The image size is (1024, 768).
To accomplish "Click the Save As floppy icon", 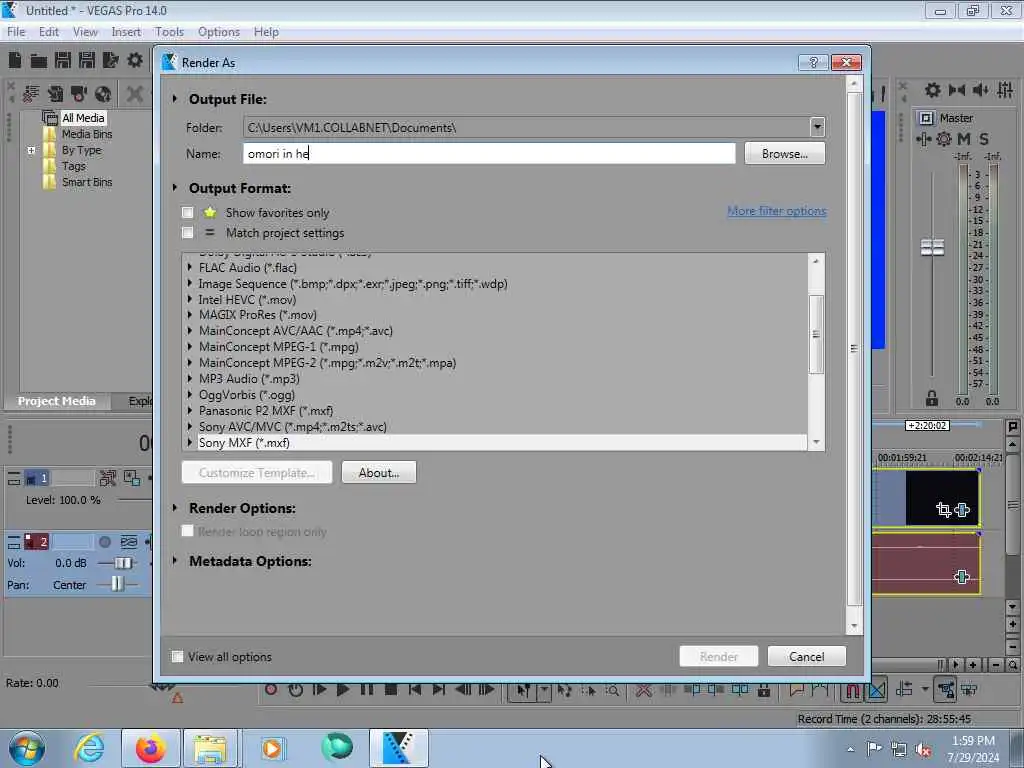I will [87, 61].
